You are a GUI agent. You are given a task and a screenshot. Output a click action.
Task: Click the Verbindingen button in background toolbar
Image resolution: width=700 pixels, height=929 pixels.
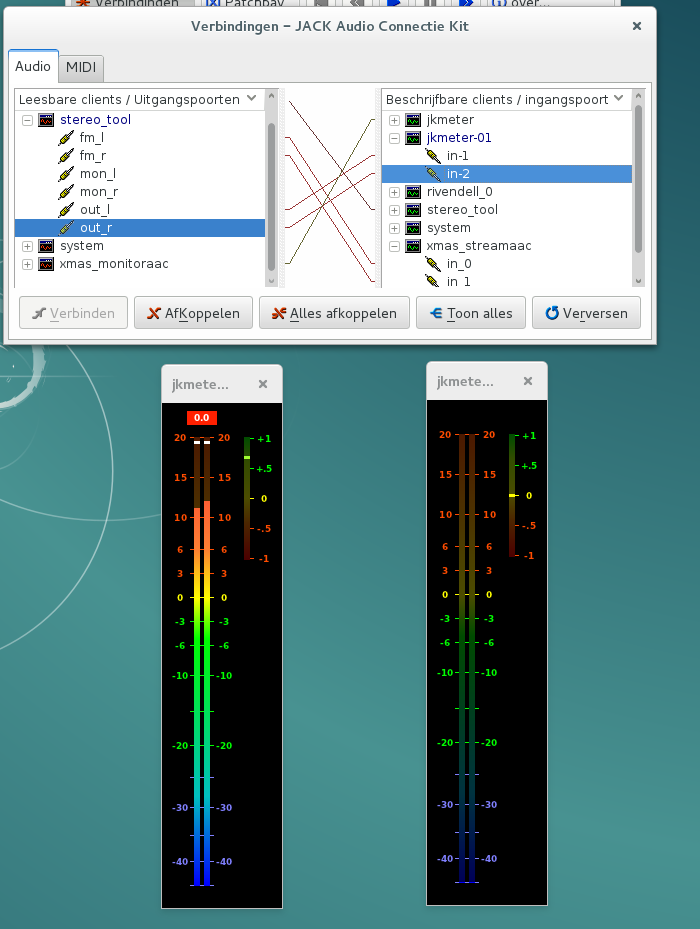[130, 3]
